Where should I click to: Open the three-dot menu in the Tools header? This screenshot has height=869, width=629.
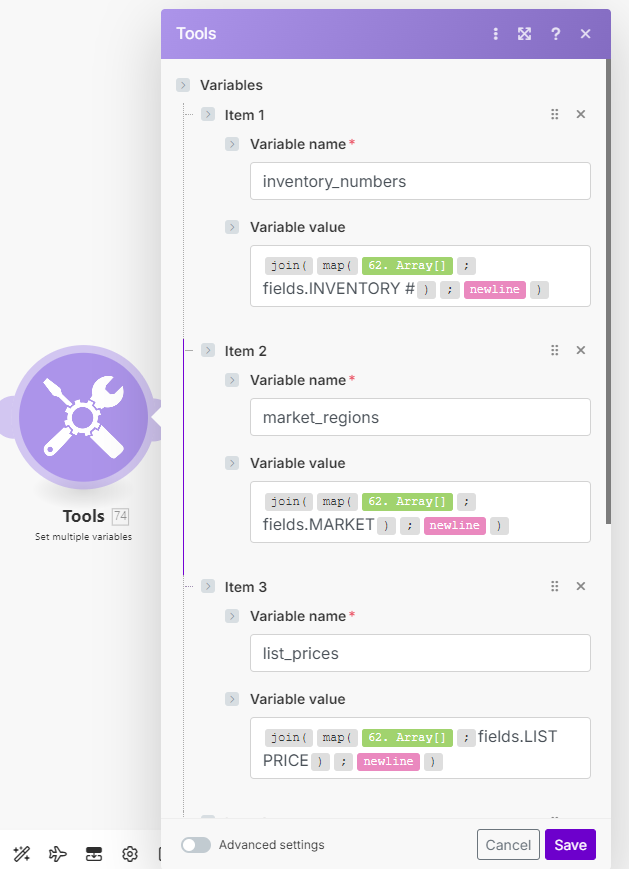coord(495,34)
